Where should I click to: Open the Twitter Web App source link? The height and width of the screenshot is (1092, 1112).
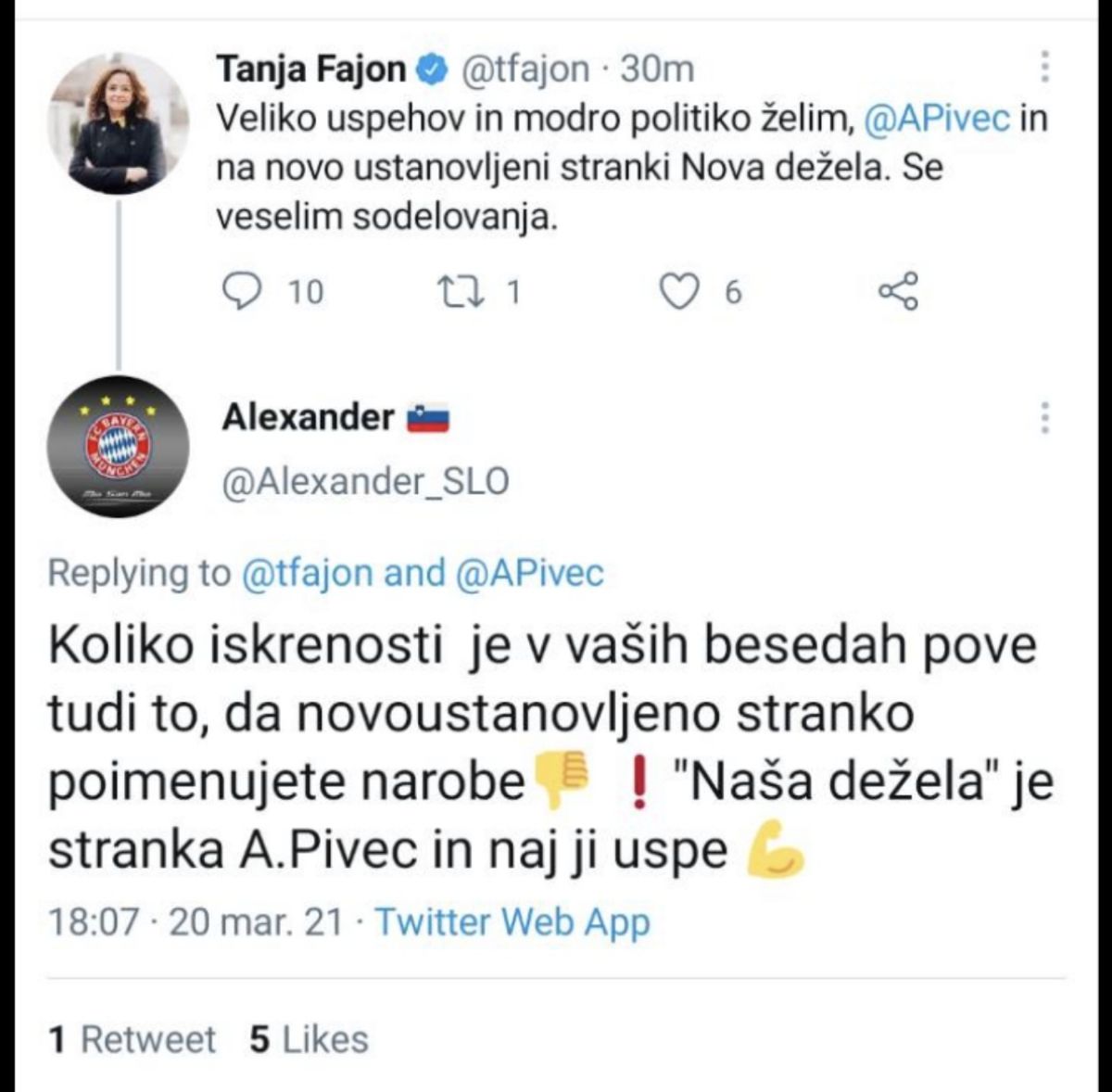tap(512, 922)
